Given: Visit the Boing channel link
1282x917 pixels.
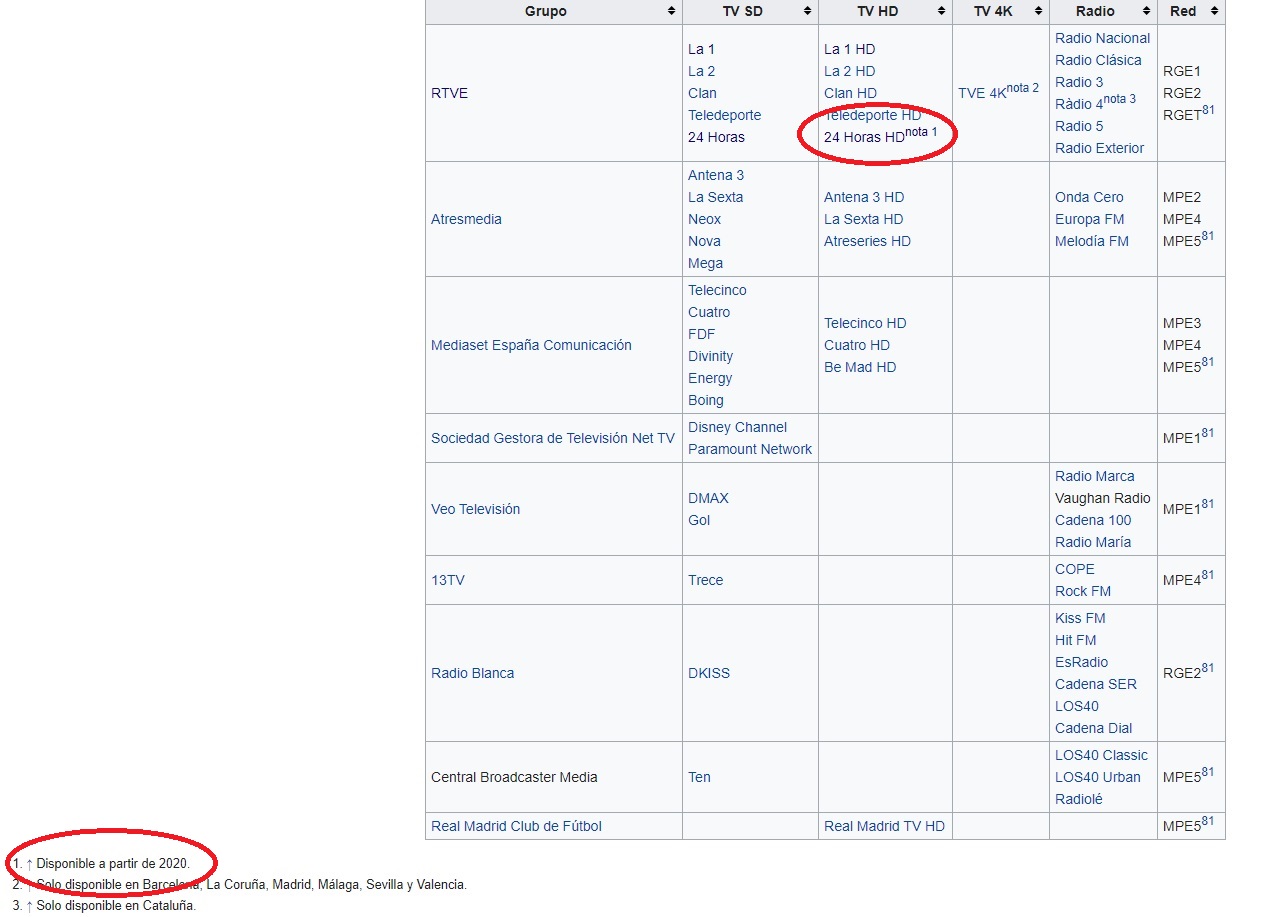Looking at the screenshot, I should coord(706,400).
